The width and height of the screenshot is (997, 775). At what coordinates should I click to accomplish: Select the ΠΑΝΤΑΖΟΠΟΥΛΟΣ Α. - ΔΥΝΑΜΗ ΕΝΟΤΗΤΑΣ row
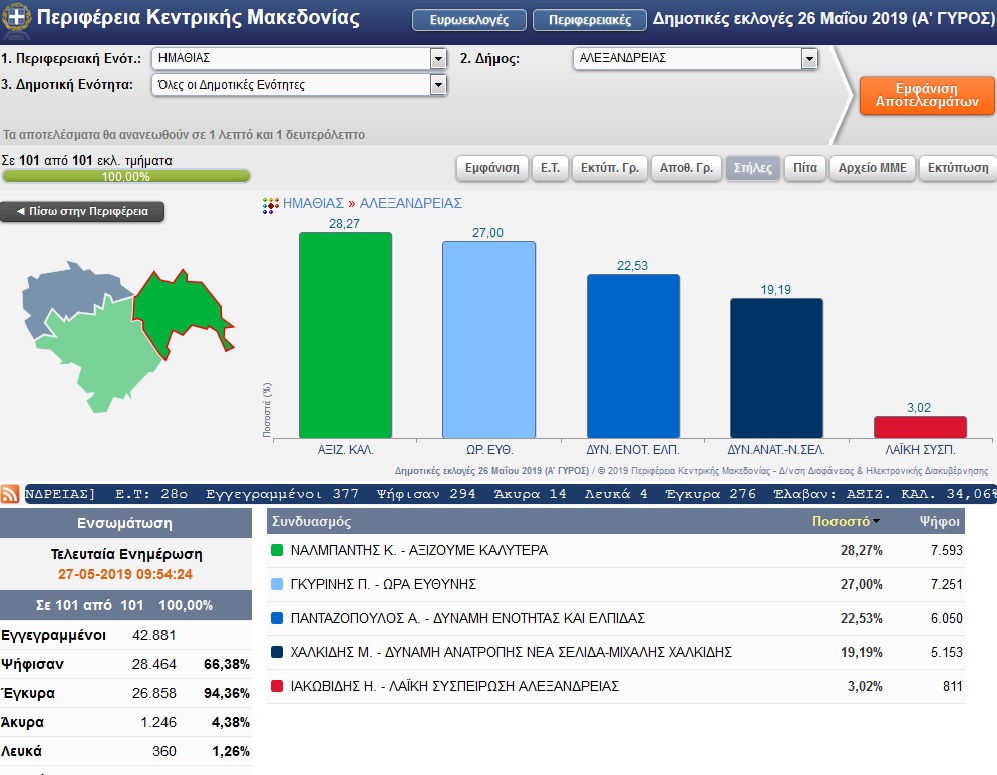pos(616,619)
